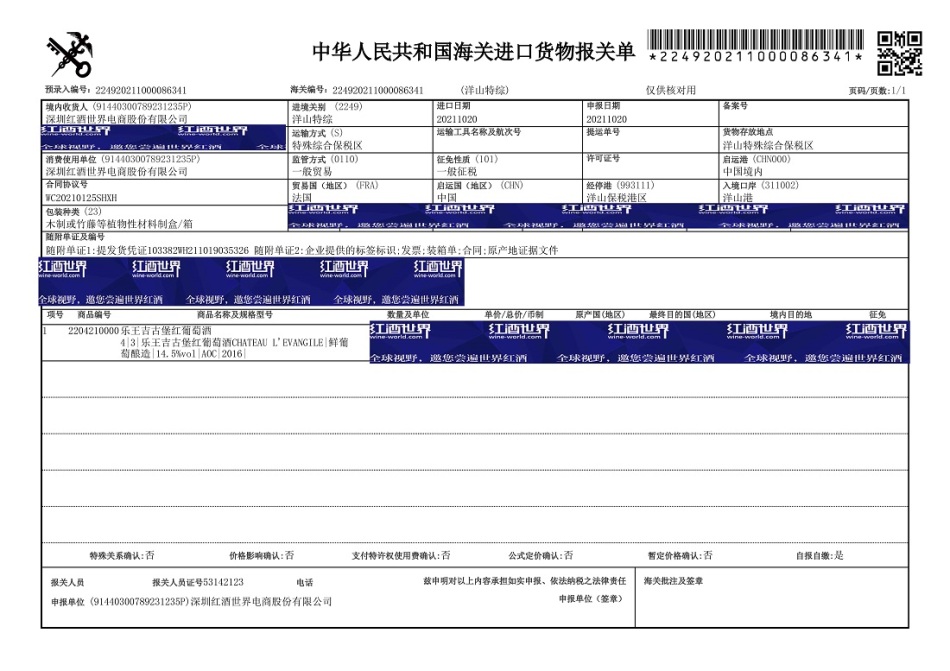Select value 一般征税
This screenshot has height=671, width=950.
457,172
